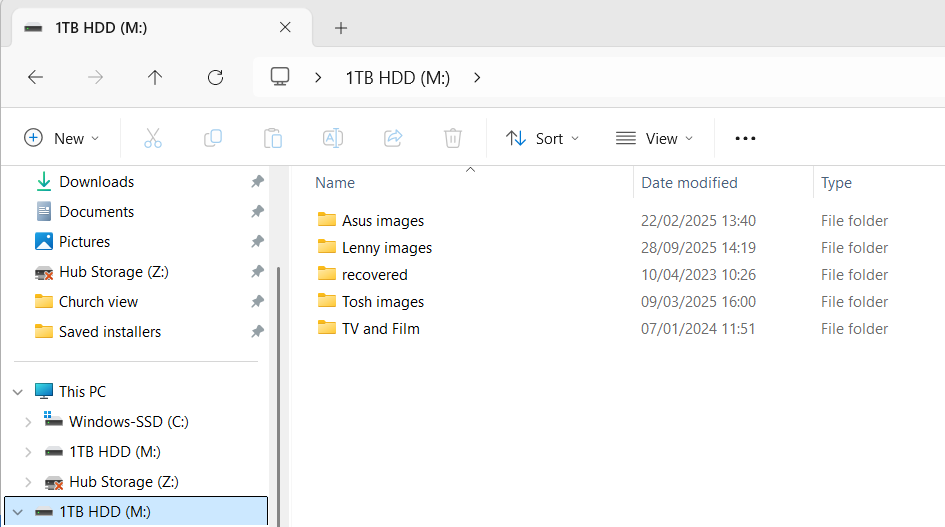This screenshot has width=945, height=527.
Task: Go up one folder level
Action: tap(155, 77)
